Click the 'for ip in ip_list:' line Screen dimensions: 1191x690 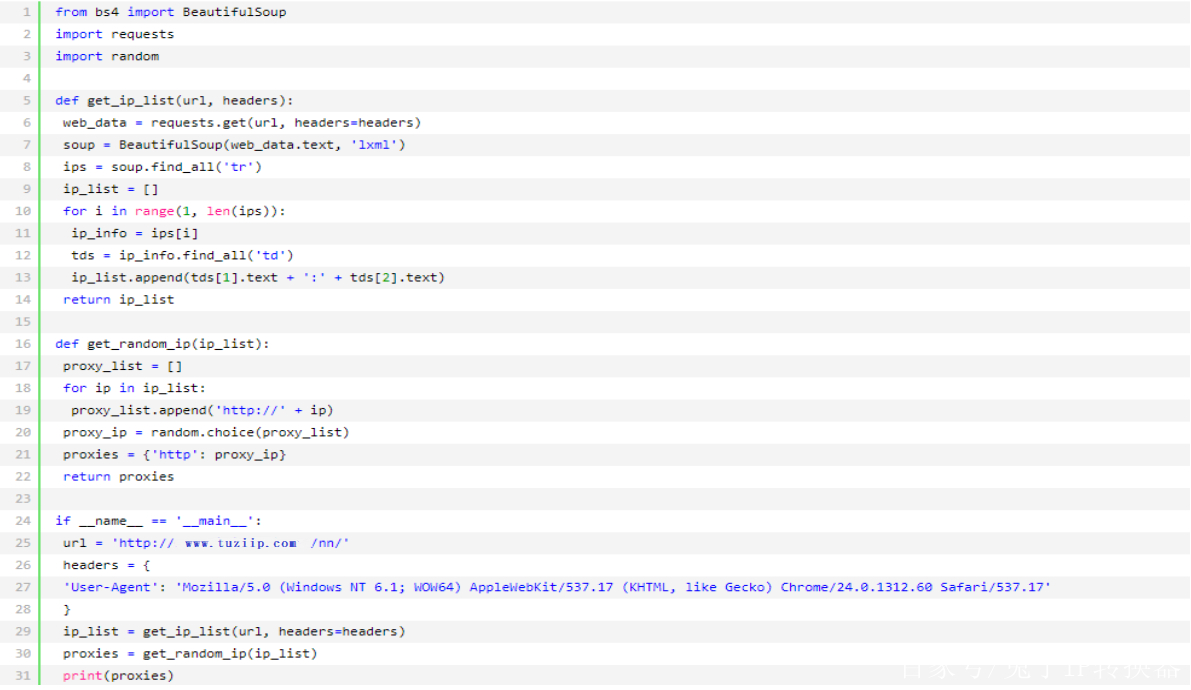point(134,388)
